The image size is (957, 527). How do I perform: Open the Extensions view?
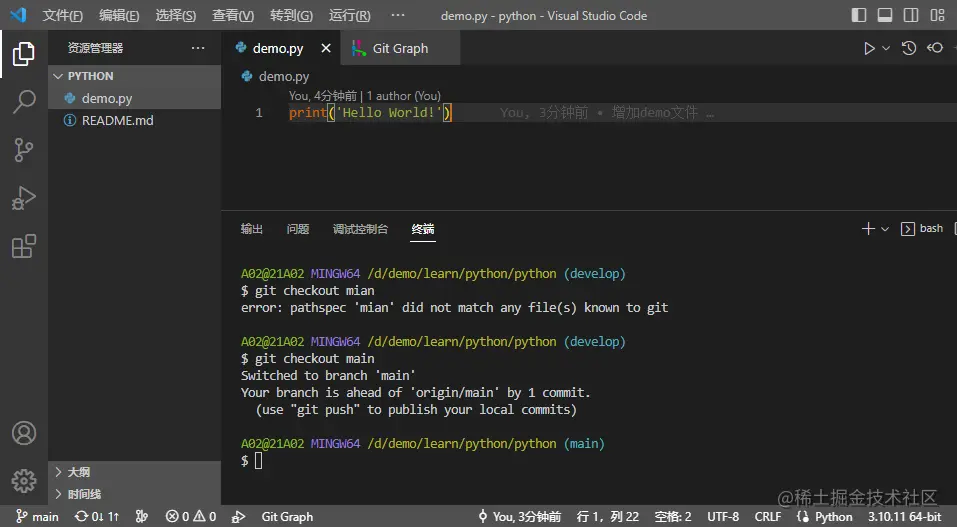coord(24,246)
